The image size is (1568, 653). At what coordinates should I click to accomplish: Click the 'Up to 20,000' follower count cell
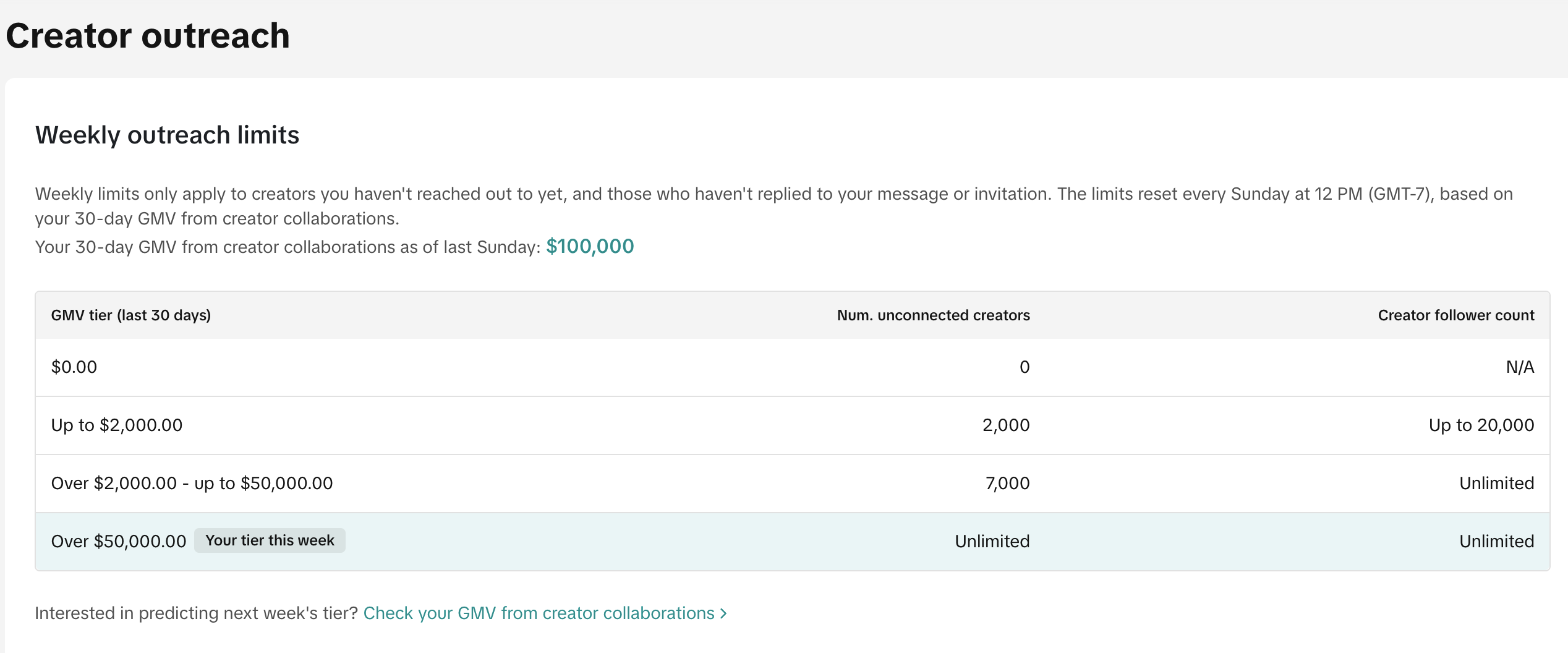(1481, 425)
